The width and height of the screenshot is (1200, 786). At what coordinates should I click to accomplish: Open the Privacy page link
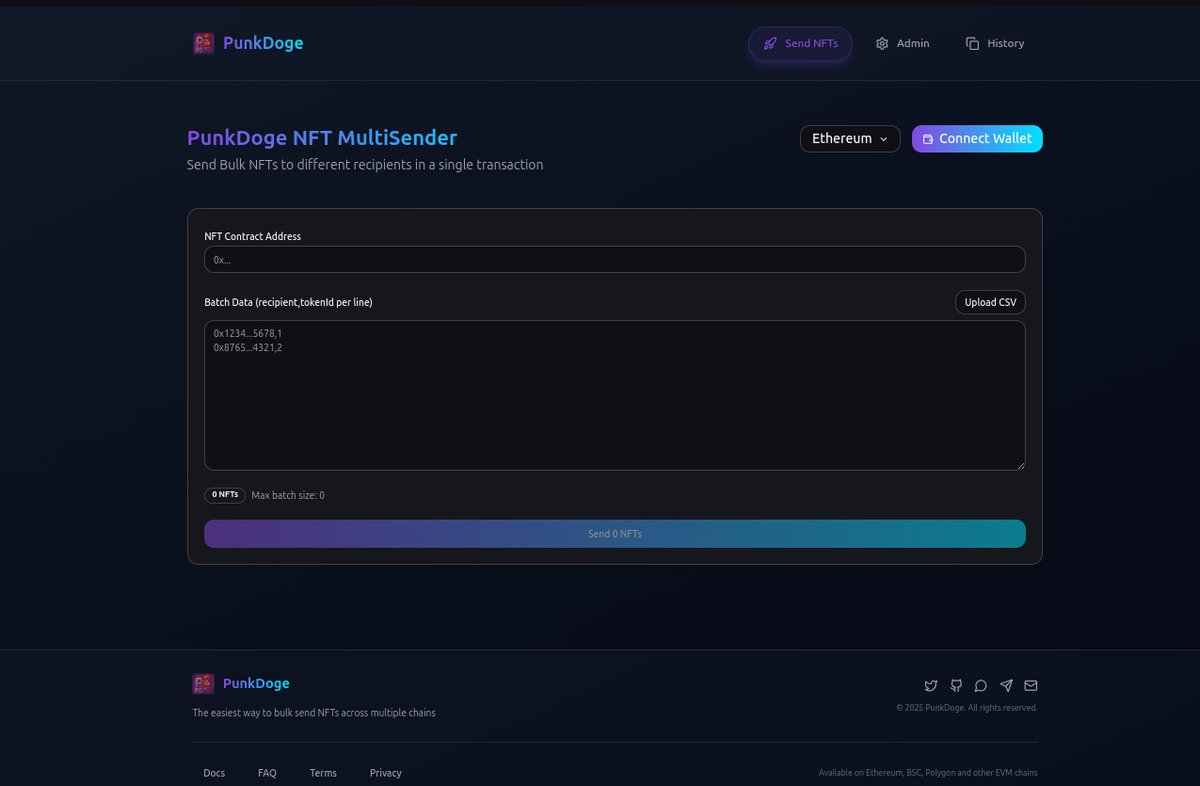point(385,772)
